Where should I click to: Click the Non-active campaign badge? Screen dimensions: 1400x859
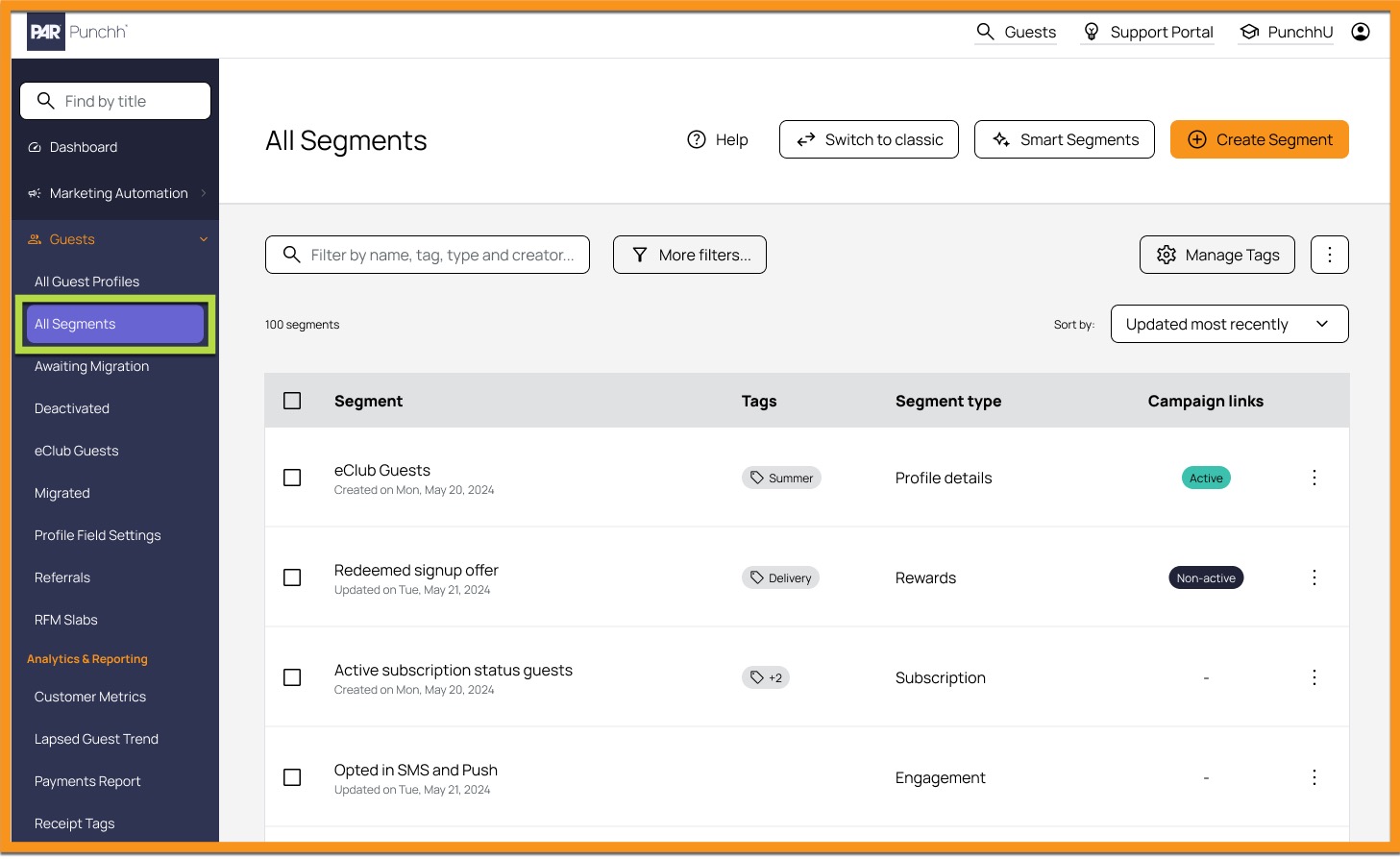tap(1206, 577)
